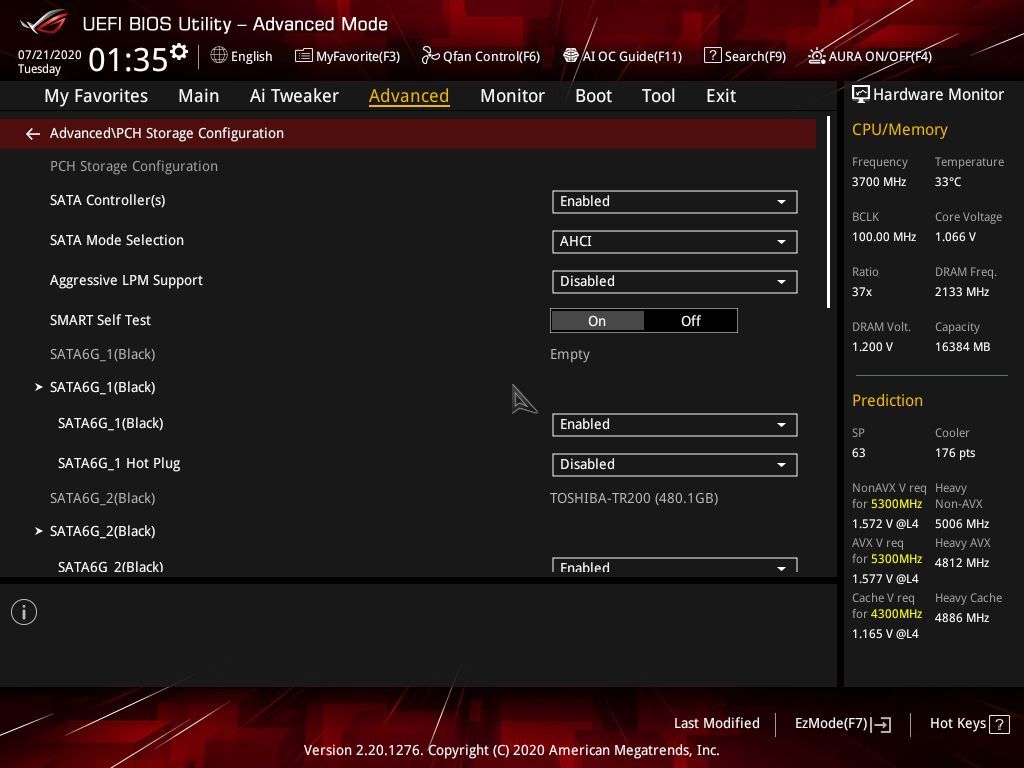The height and width of the screenshot is (768, 1024).
Task: Open MyFavorite list icon
Action: click(303, 56)
